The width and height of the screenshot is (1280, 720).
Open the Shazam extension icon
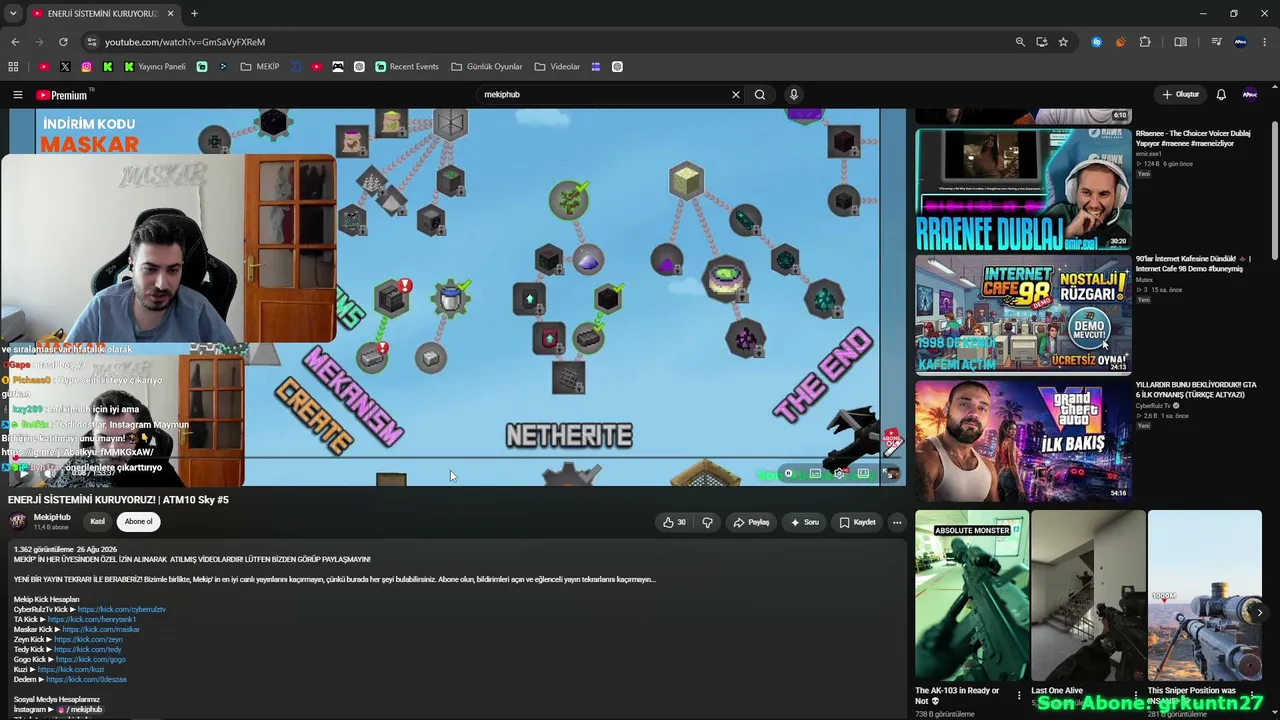(1097, 42)
